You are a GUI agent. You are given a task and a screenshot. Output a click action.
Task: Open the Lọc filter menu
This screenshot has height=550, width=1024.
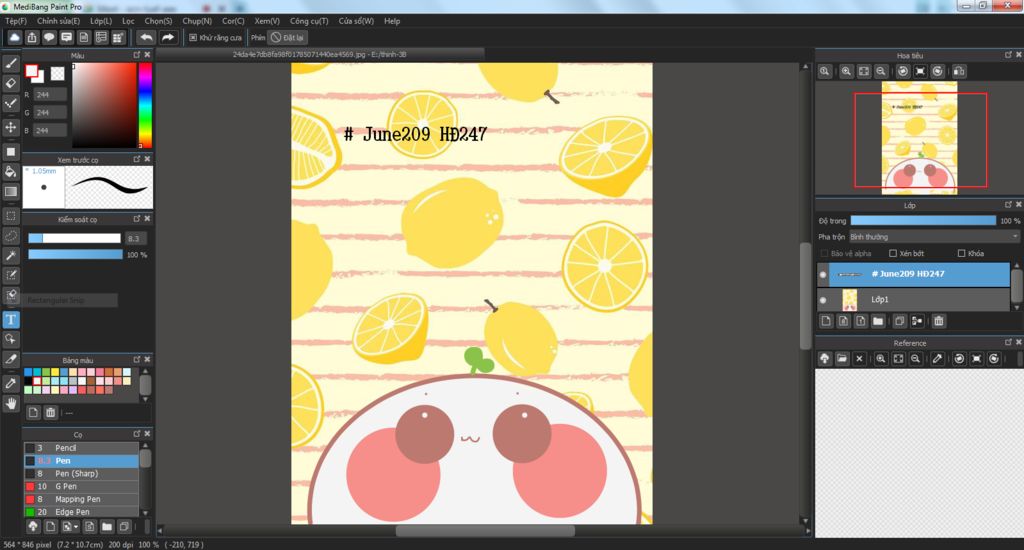click(x=128, y=21)
